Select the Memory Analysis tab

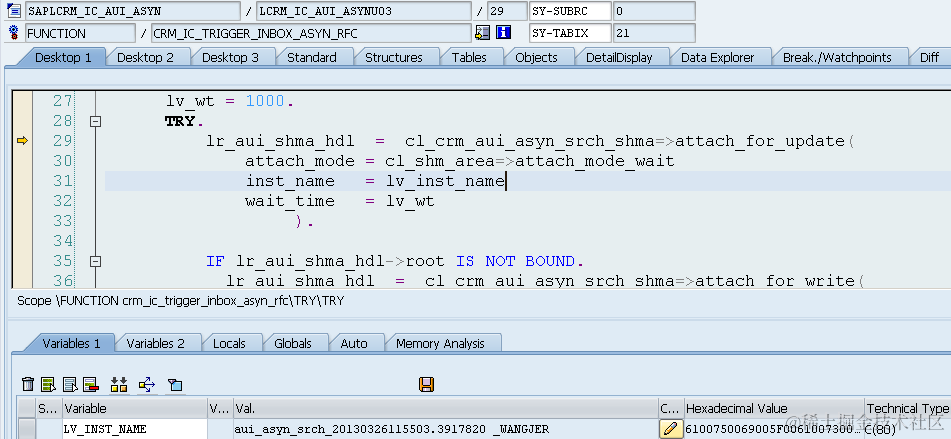440,343
